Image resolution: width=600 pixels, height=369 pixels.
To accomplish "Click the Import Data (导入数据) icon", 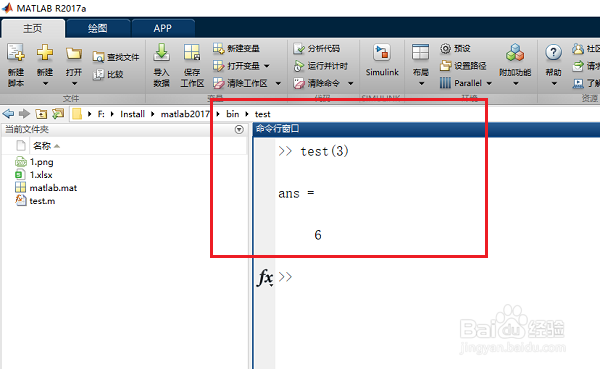I will pyautogui.click(x=161, y=53).
